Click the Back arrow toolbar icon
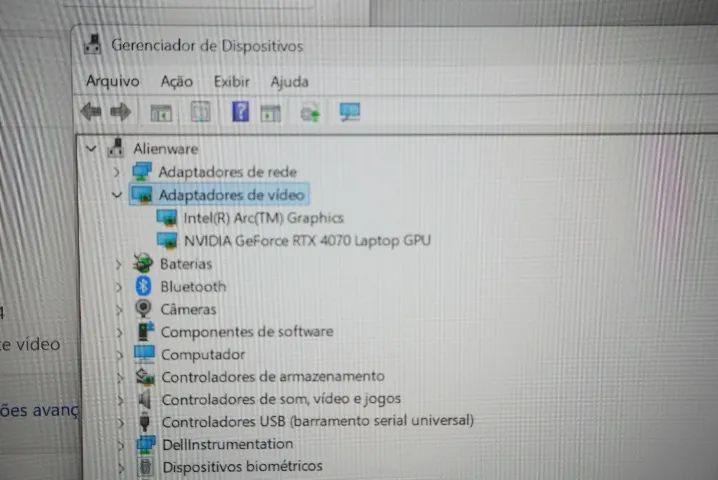 [x=91, y=111]
